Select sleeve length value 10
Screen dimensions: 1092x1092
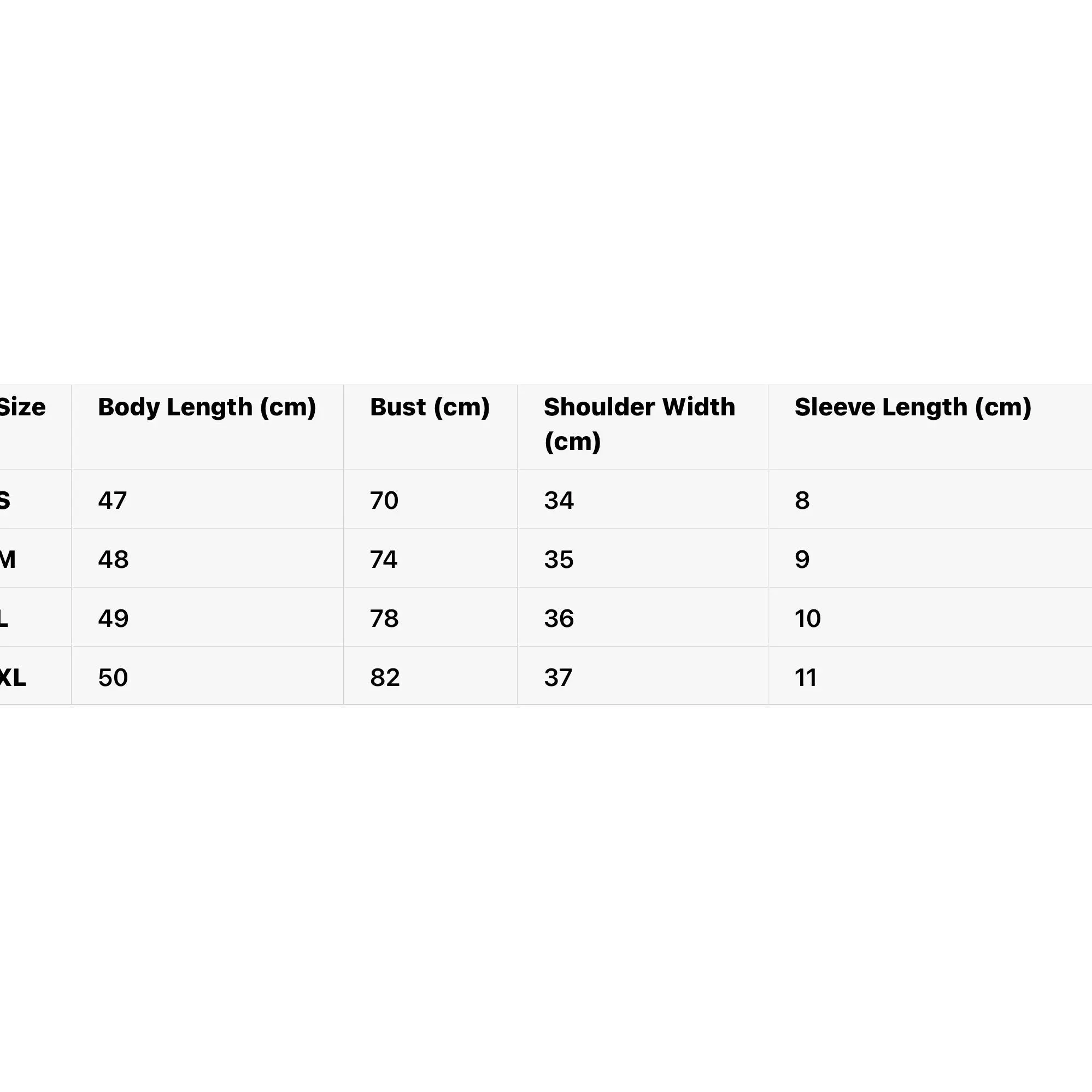point(808,618)
